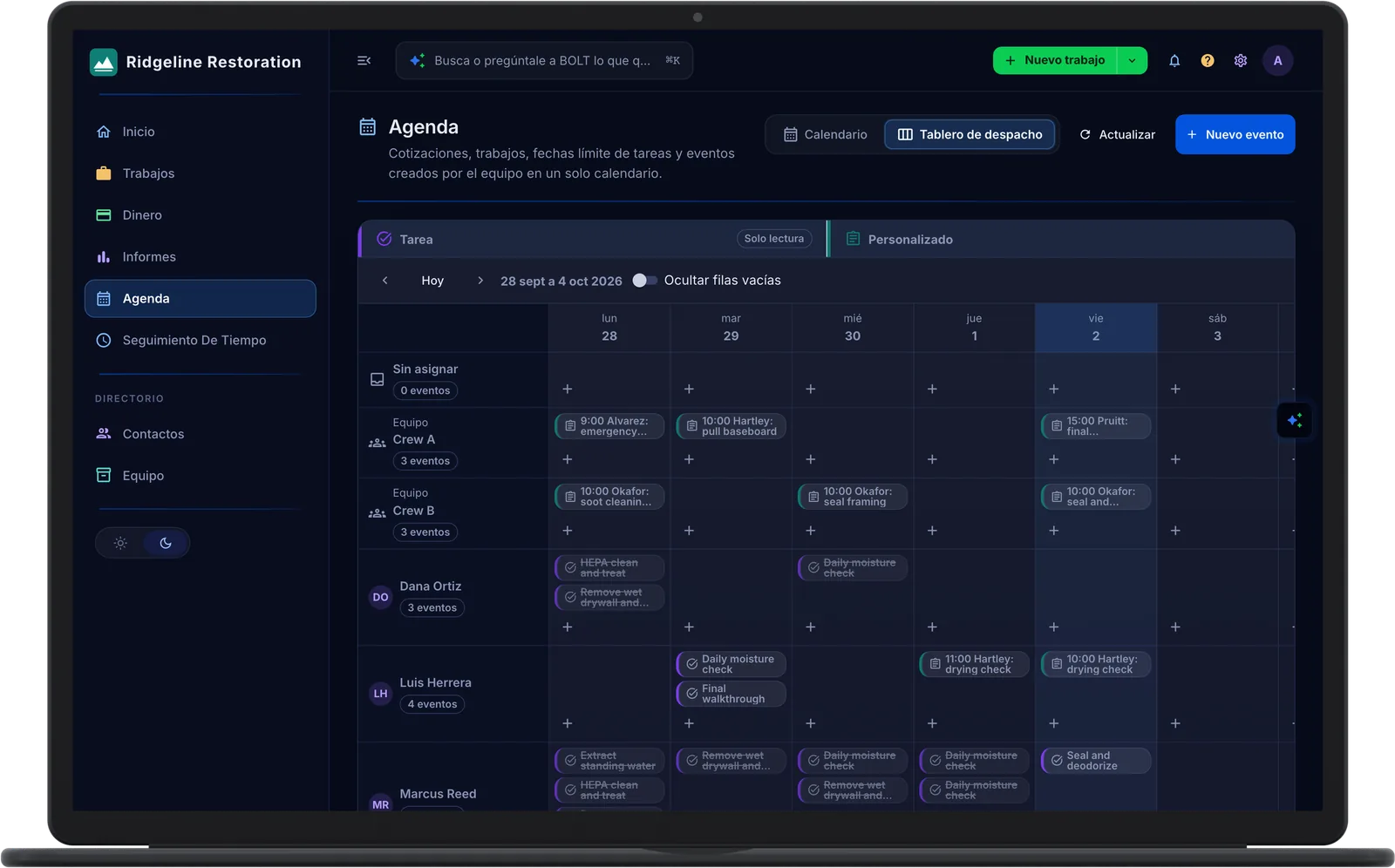Go to the next week arrow
The width and height of the screenshot is (1395, 868).
click(x=480, y=281)
